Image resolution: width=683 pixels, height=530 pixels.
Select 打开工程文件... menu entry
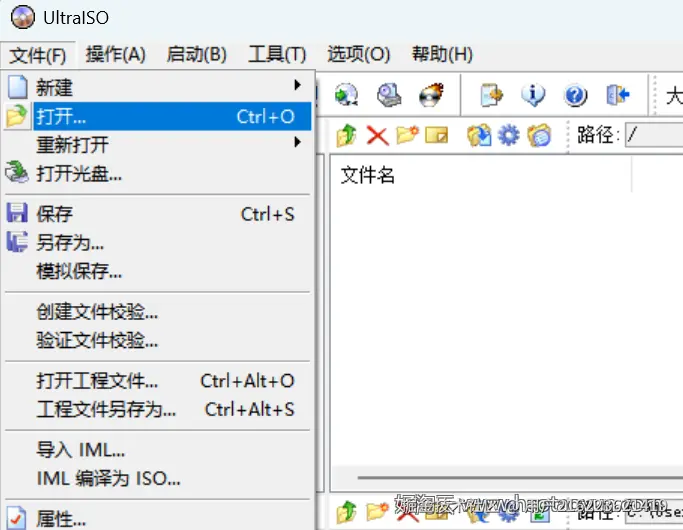pyautogui.click(x=157, y=381)
